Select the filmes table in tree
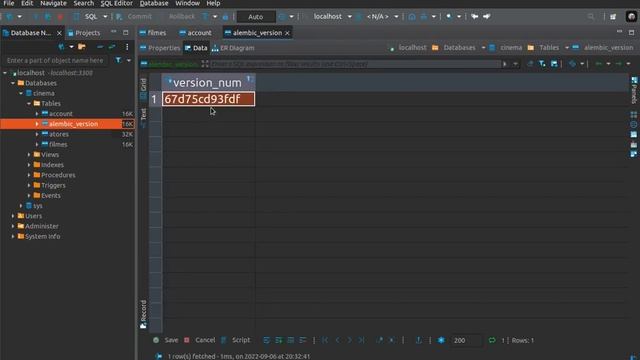The width and height of the screenshot is (640, 360). [58, 144]
